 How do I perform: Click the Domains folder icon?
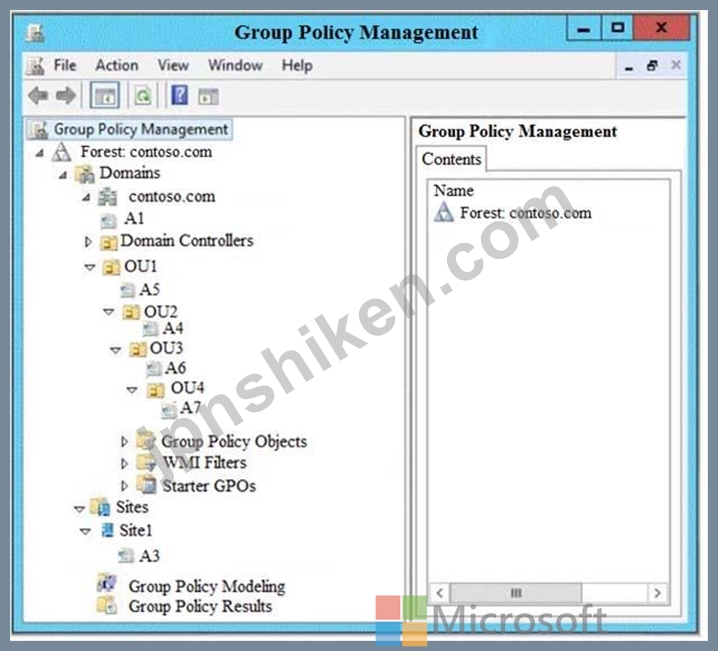click(x=85, y=174)
